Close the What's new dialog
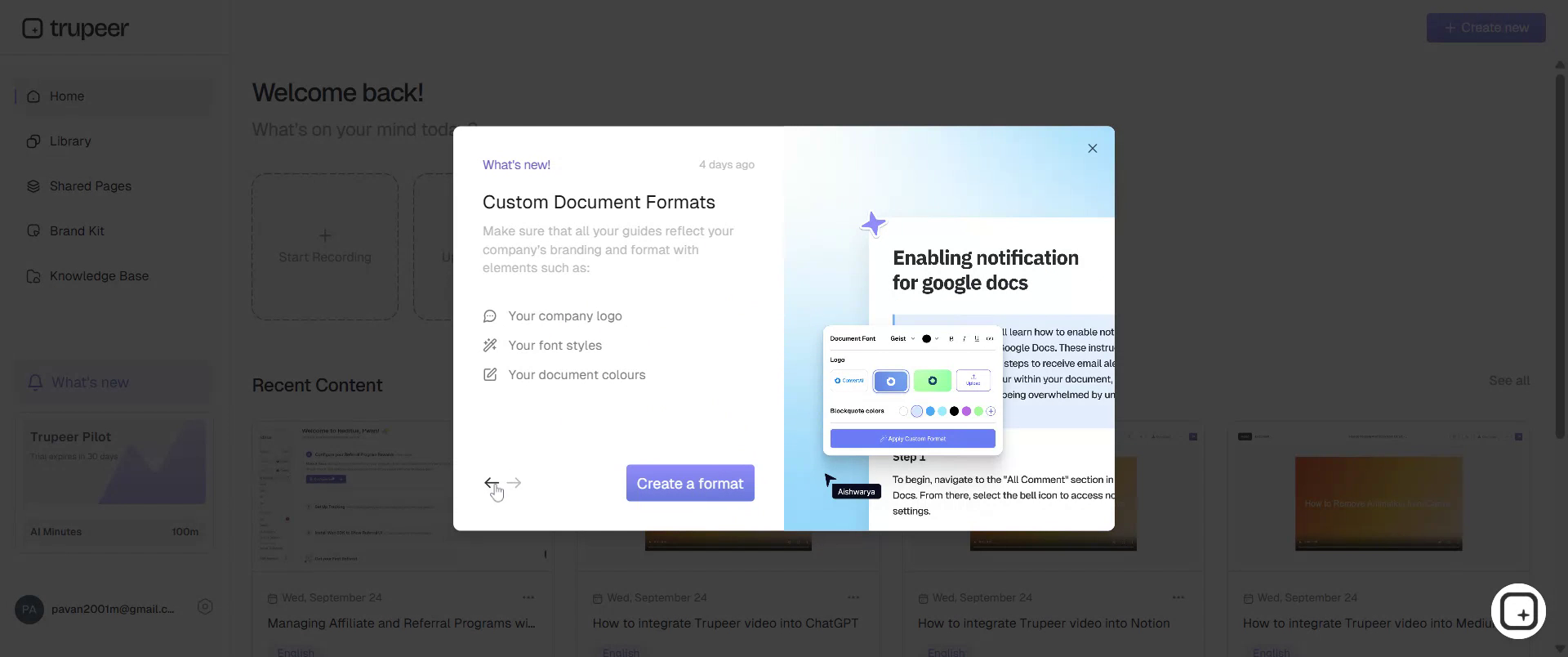Screen dimensions: 1568x657 point(1092,148)
